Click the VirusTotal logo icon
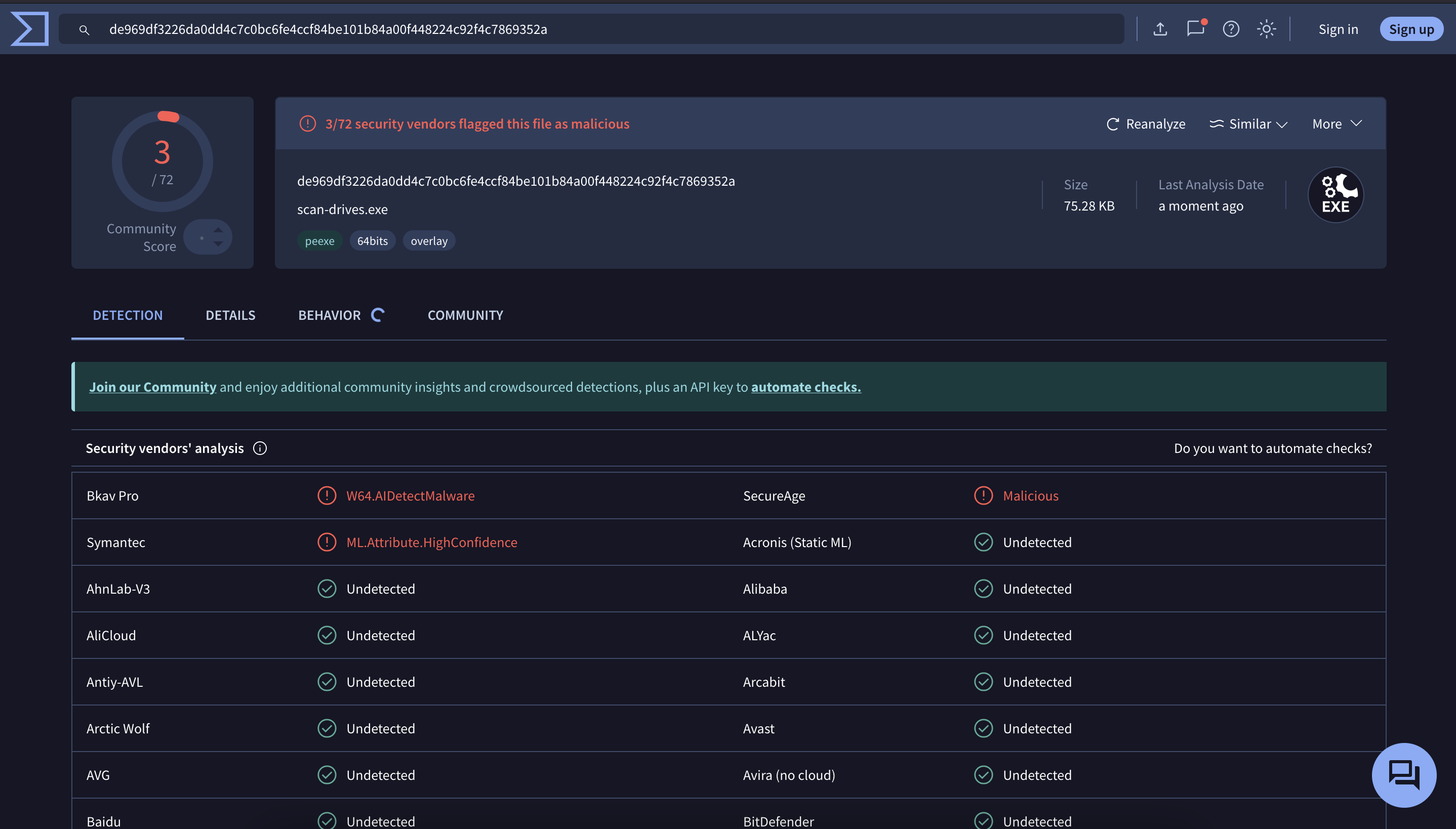This screenshot has width=1456, height=829. [x=29, y=29]
